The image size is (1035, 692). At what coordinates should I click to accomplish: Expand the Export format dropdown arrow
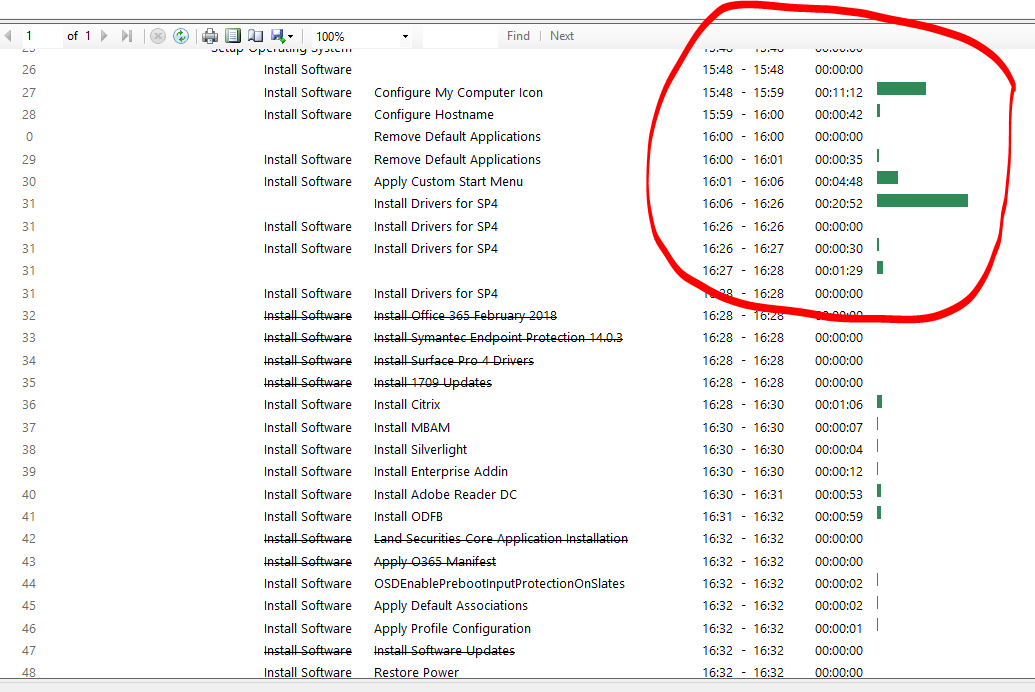290,37
